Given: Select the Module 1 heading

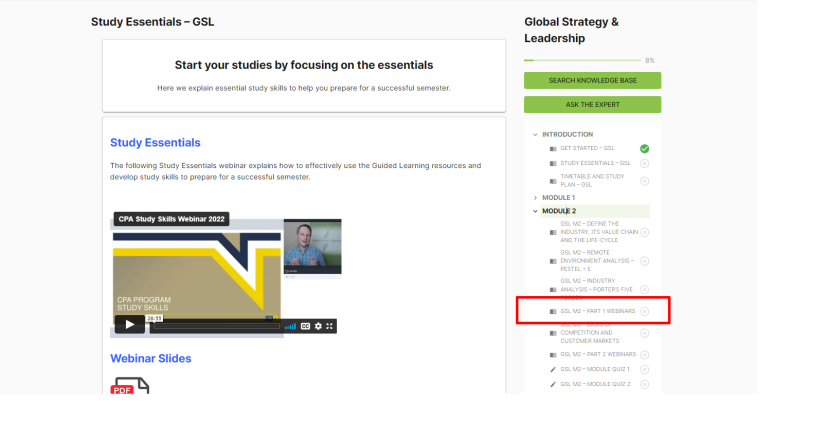Looking at the screenshot, I should (559, 198).
